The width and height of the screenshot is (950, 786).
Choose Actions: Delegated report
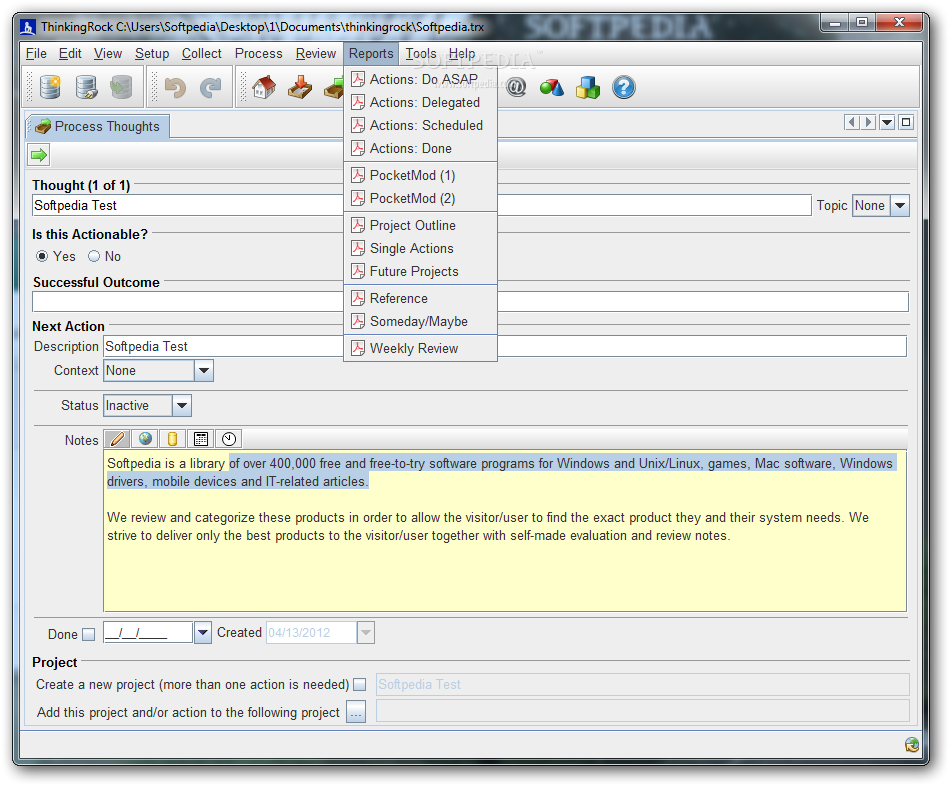tap(420, 102)
